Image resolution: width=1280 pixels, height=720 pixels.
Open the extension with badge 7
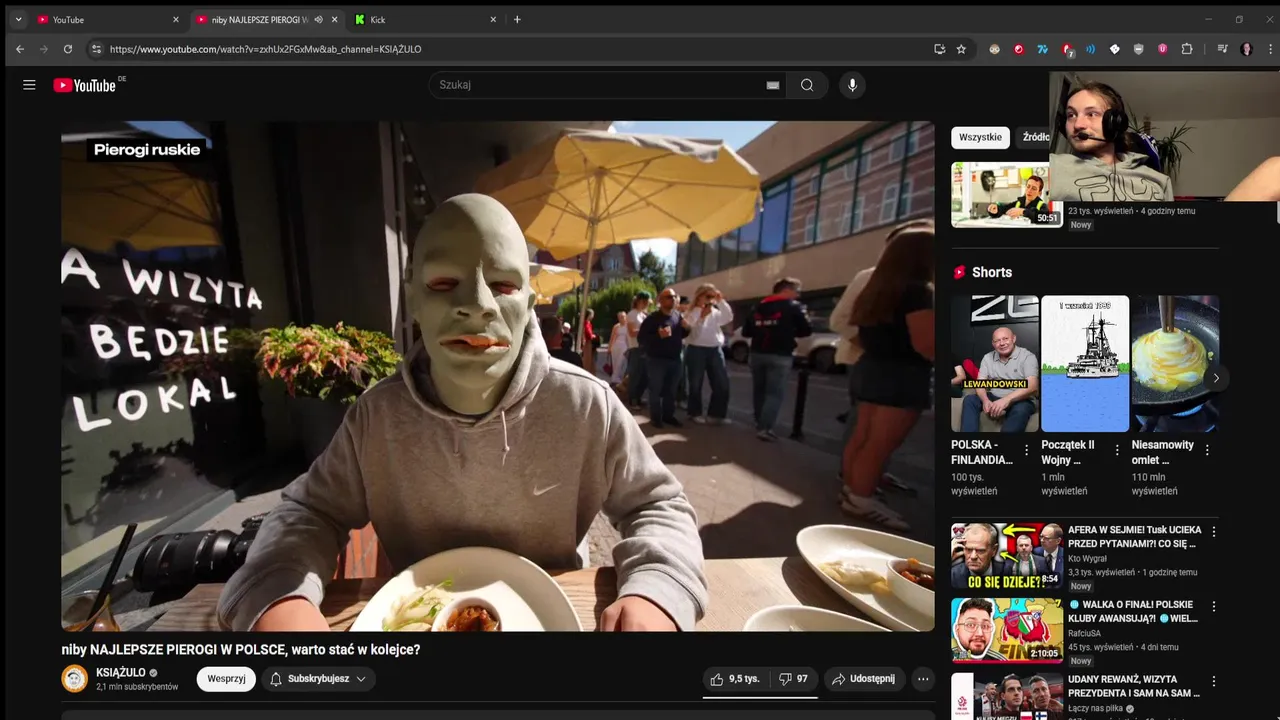click(1067, 49)
